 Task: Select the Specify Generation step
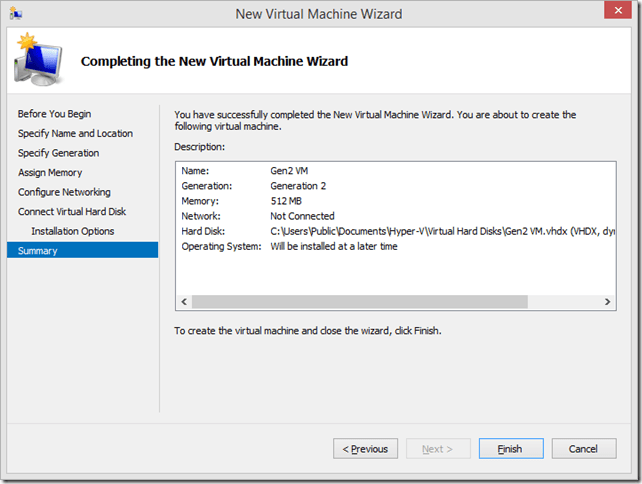point(58,153)
